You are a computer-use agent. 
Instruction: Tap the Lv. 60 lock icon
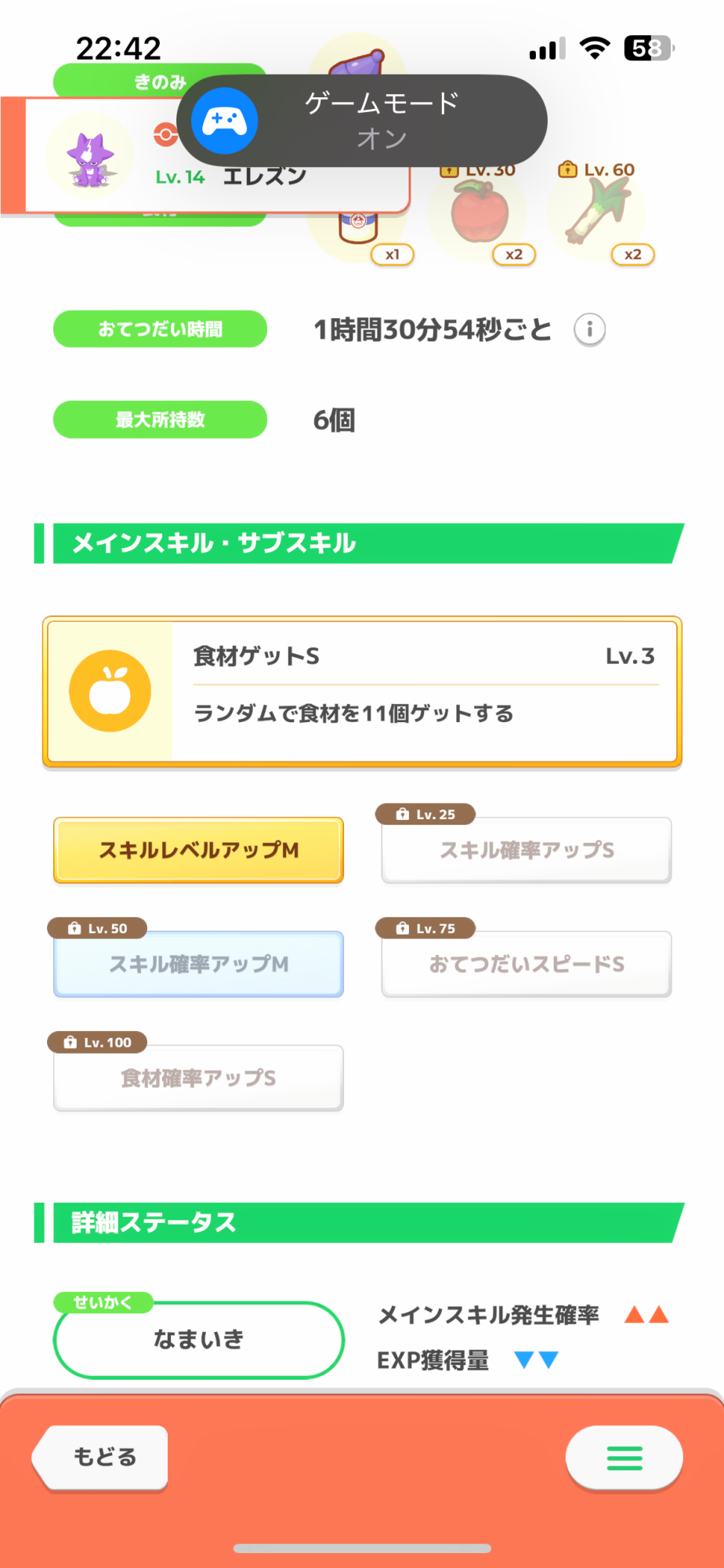(x=567, y=169)
